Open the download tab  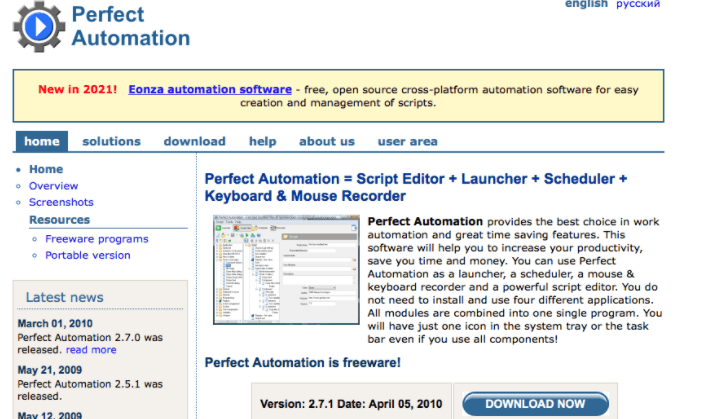tap(195, 141)
